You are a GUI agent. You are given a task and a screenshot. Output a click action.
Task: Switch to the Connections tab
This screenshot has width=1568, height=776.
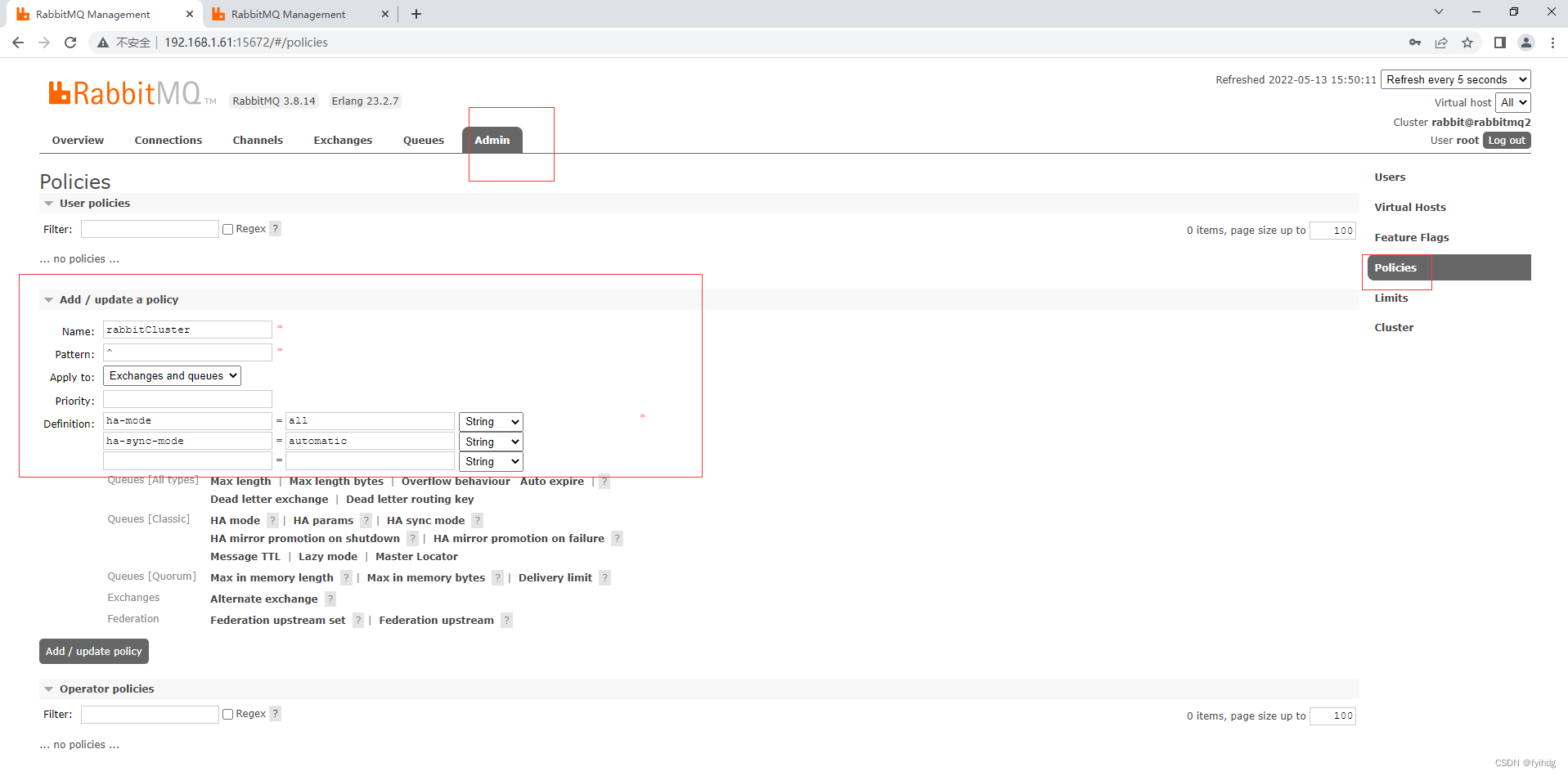click(168, 141)
